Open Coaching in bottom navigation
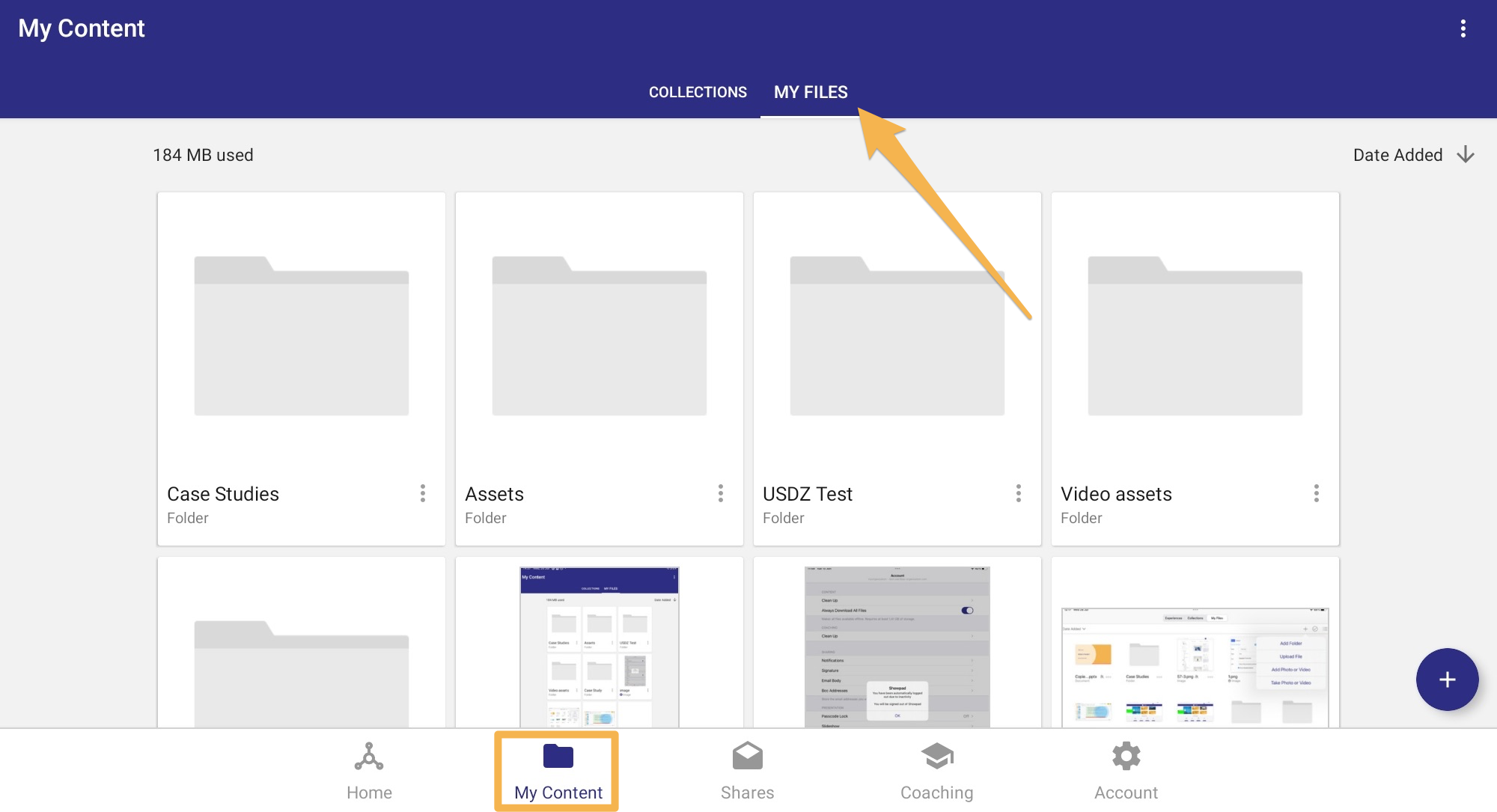Screen dimensions: 1497x812 pyautogui.click(x=936, y=772)
